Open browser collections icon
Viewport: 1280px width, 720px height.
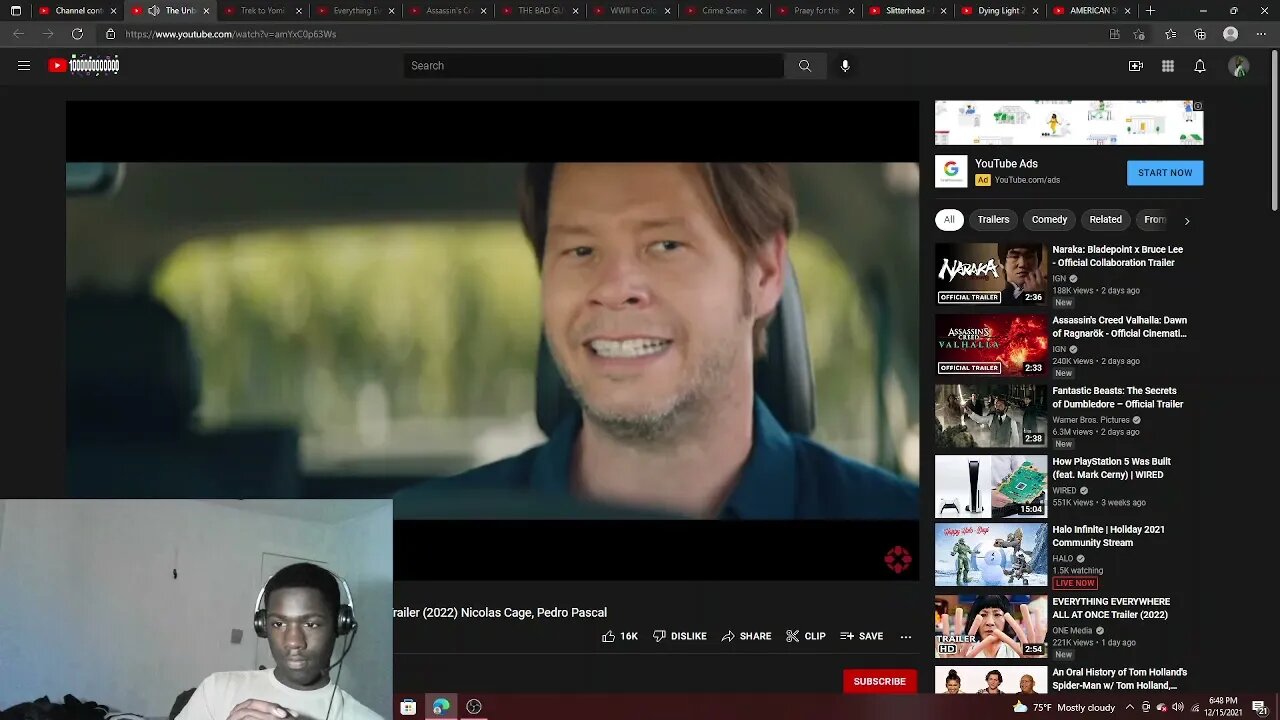tap(1200, 34)
